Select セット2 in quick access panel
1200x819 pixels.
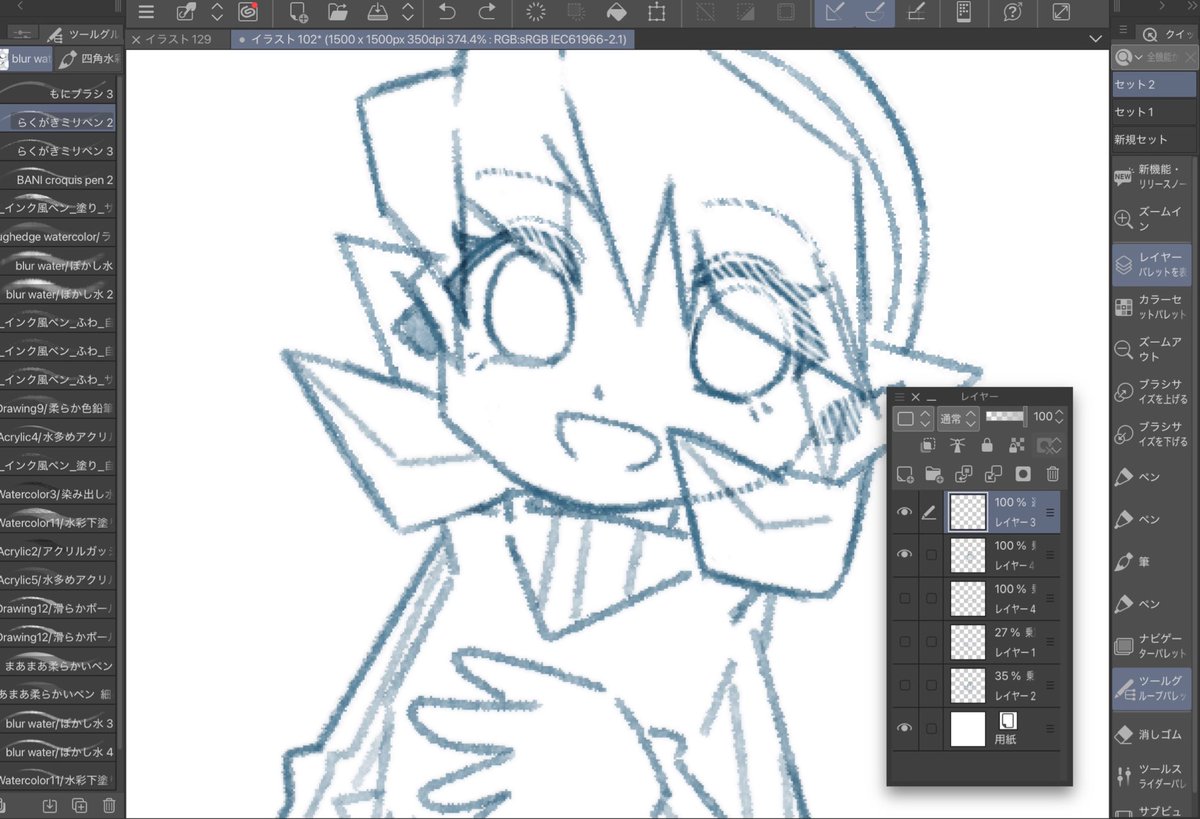click(1155, 84)
